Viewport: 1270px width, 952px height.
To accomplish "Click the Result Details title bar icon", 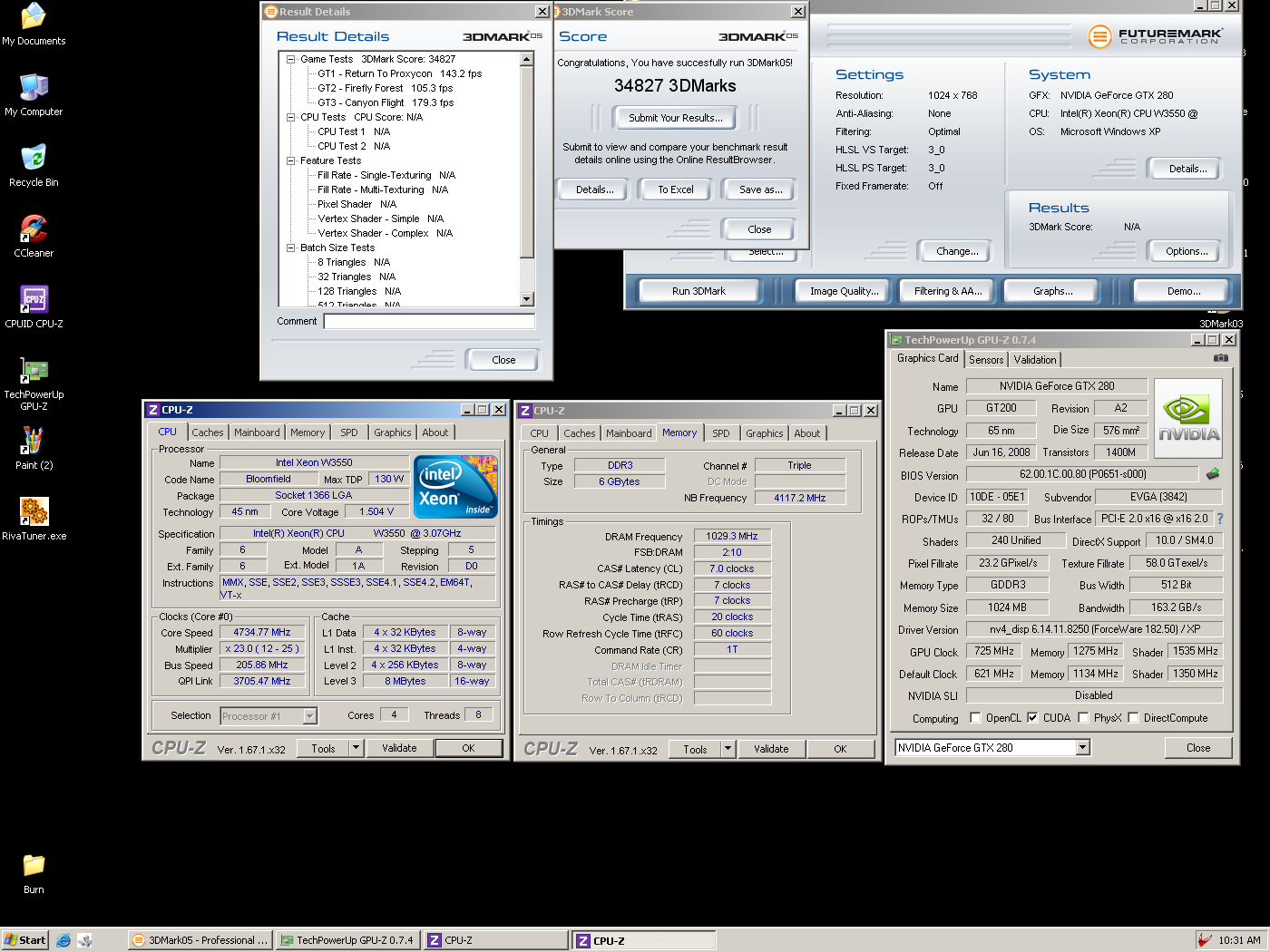I will 270,12.
